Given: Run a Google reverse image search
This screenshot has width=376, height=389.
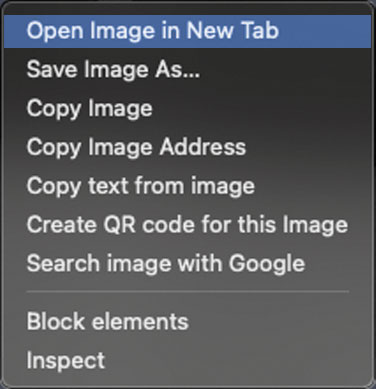Looking at the screenshot, I should pyautogui.click(x=188, y=263).
